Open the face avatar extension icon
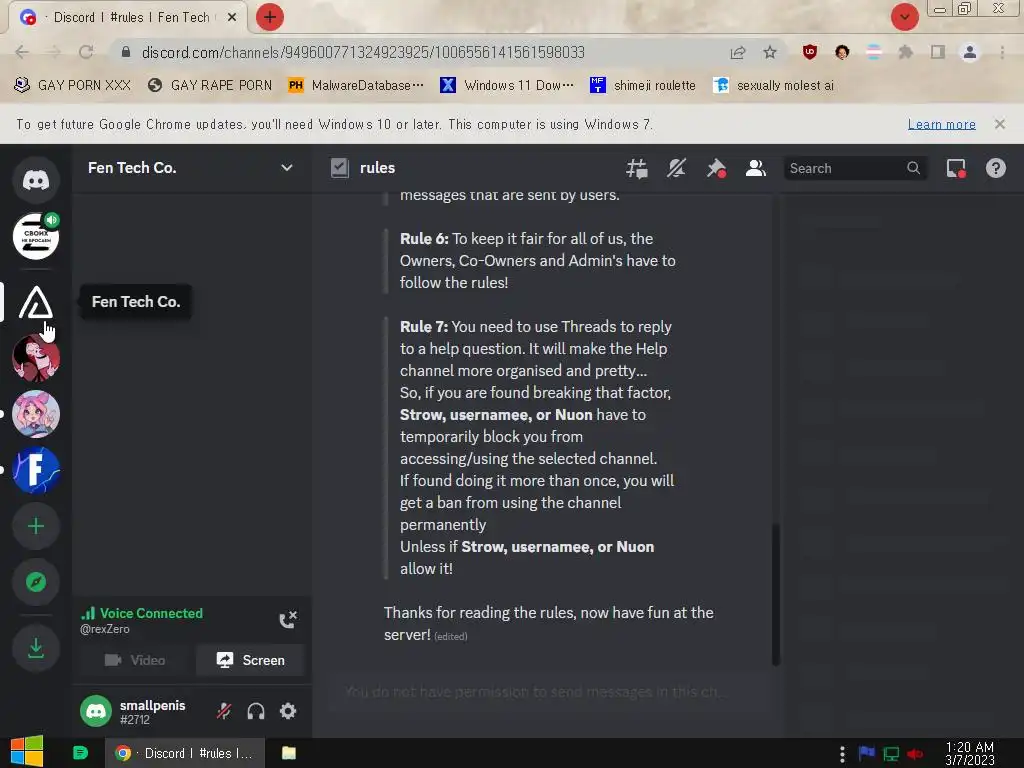This screenshot has width=1024, height=768. (842, 52)
